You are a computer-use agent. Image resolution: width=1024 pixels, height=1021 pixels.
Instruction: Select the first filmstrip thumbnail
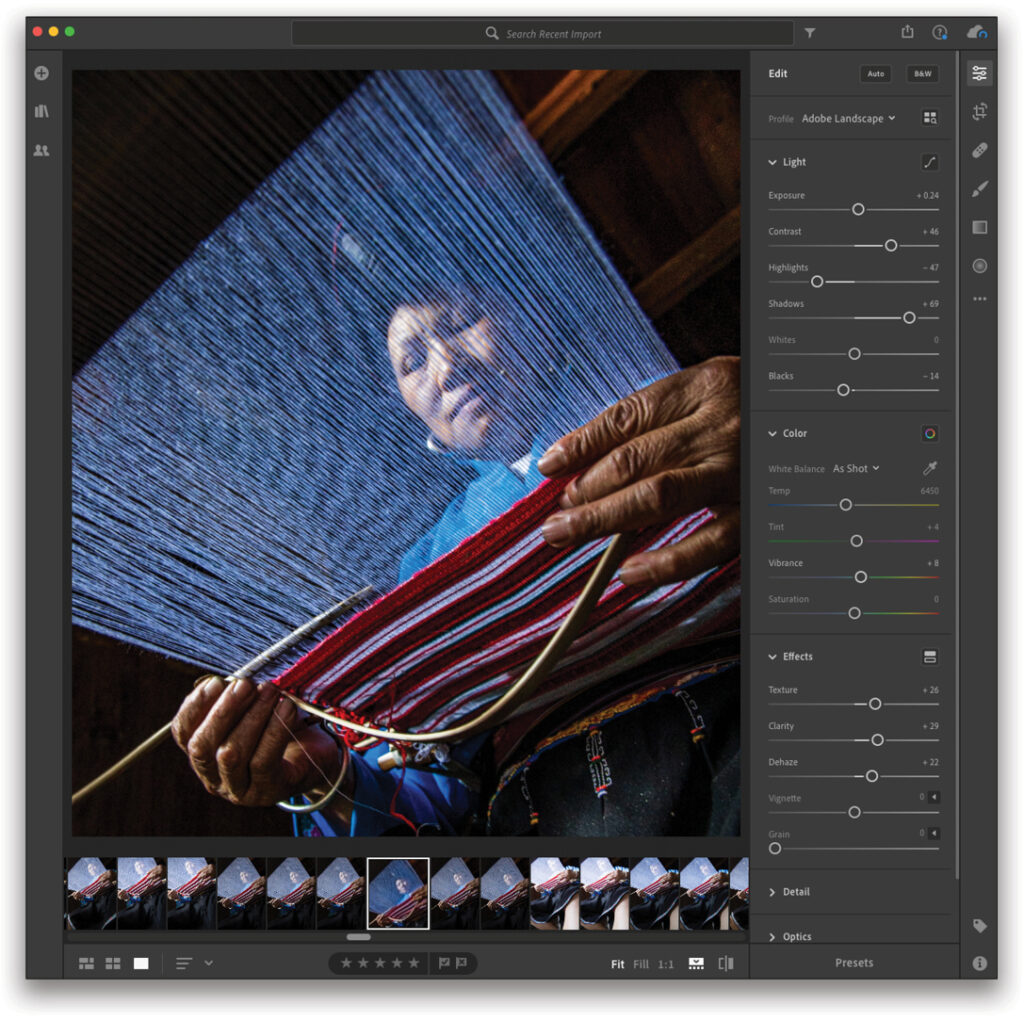tap(91, 893)
